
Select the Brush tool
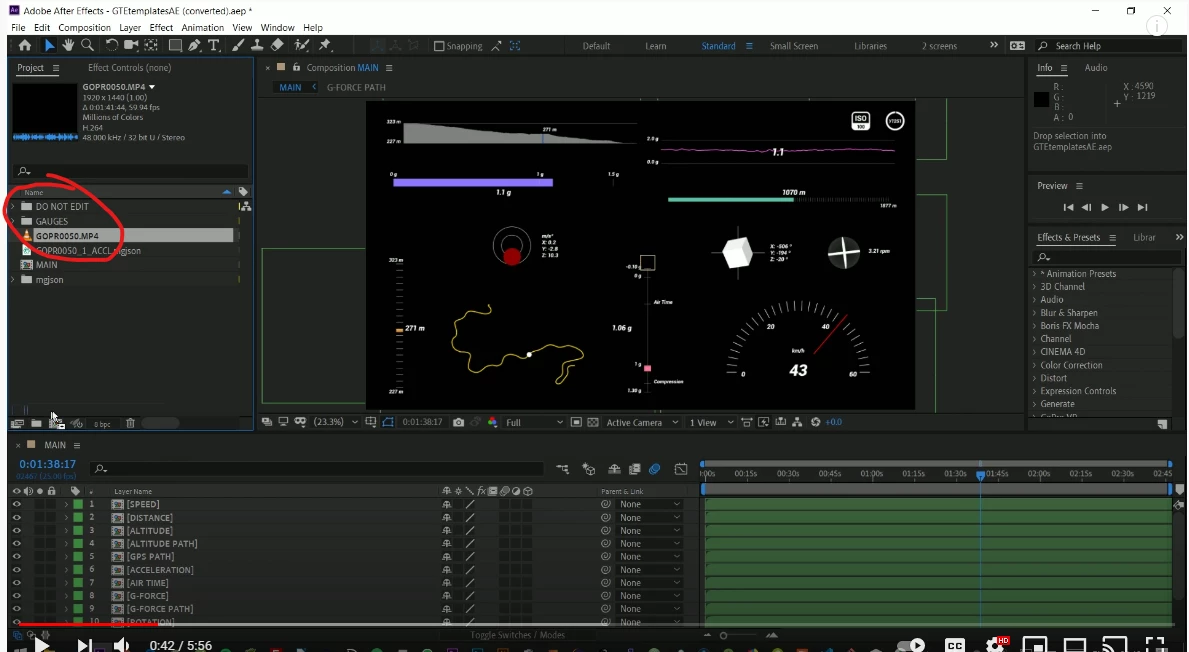pos(238,45)
